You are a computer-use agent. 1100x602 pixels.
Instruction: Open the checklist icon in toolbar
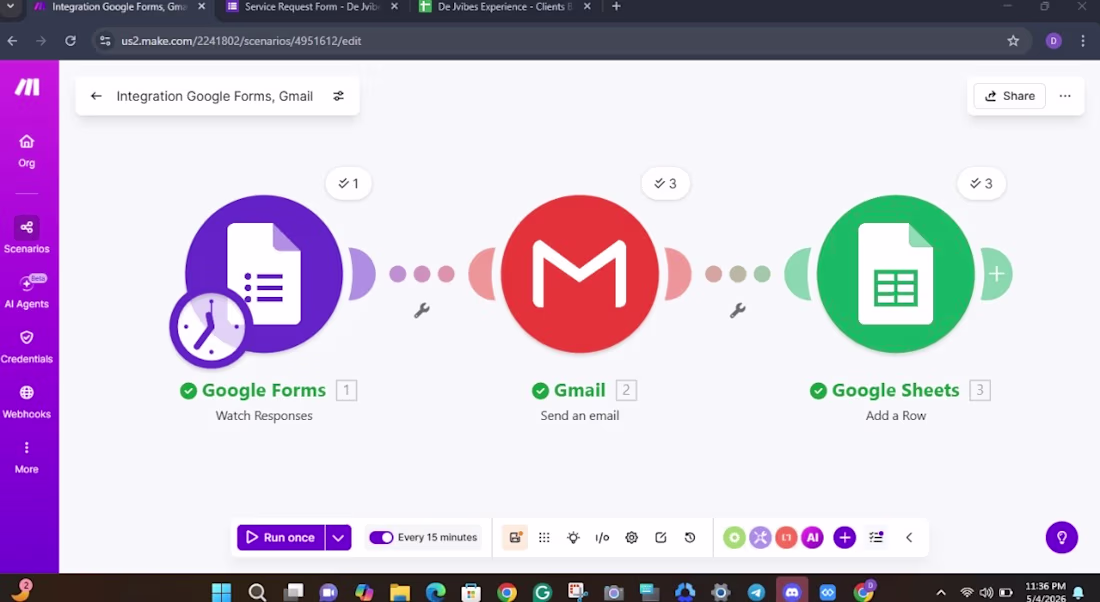[x=876, y=537]
